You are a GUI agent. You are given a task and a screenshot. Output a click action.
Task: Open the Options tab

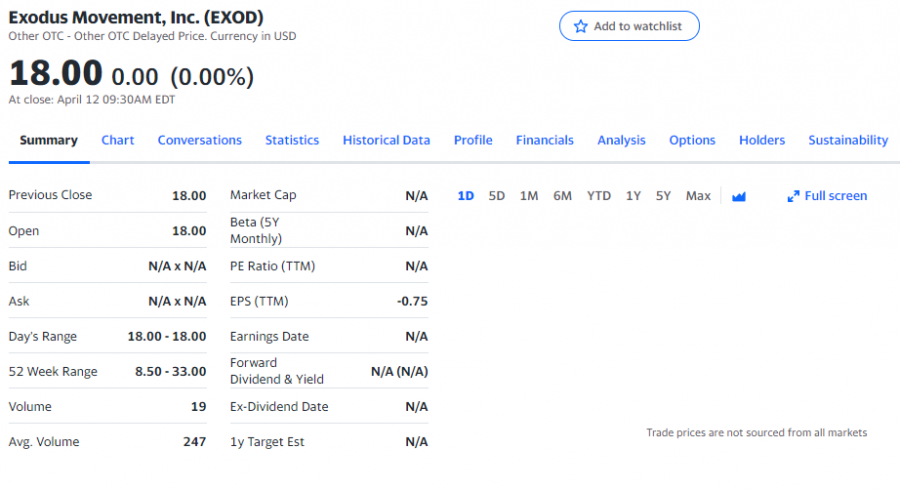[692, 140]
